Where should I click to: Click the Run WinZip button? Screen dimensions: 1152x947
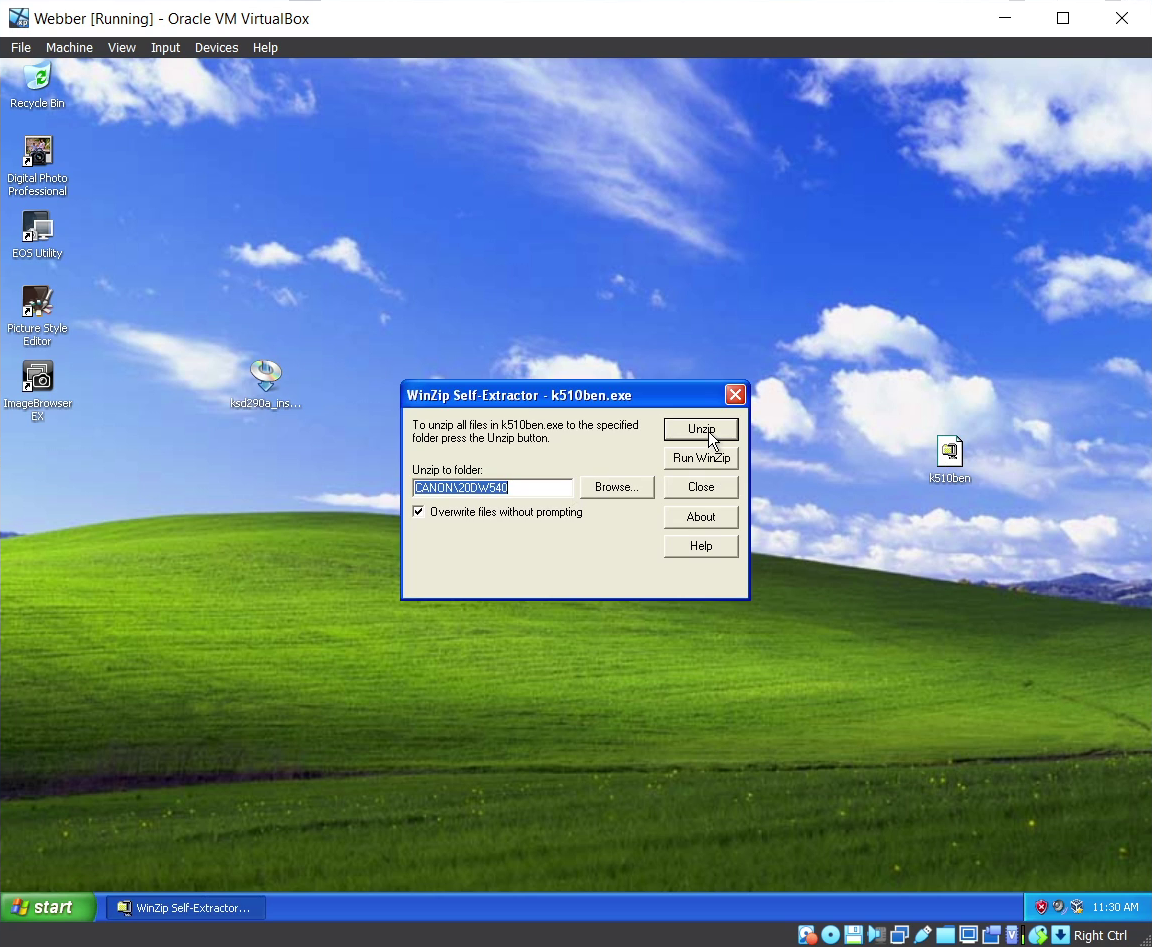(701, 458)
